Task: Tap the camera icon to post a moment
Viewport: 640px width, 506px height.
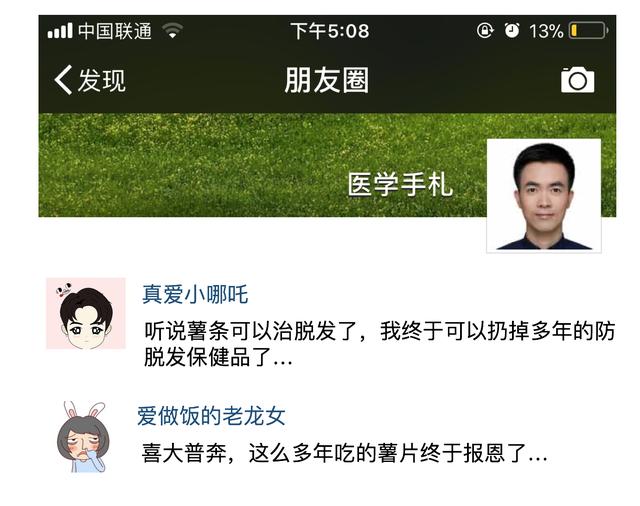Action: tap(578, 80)
